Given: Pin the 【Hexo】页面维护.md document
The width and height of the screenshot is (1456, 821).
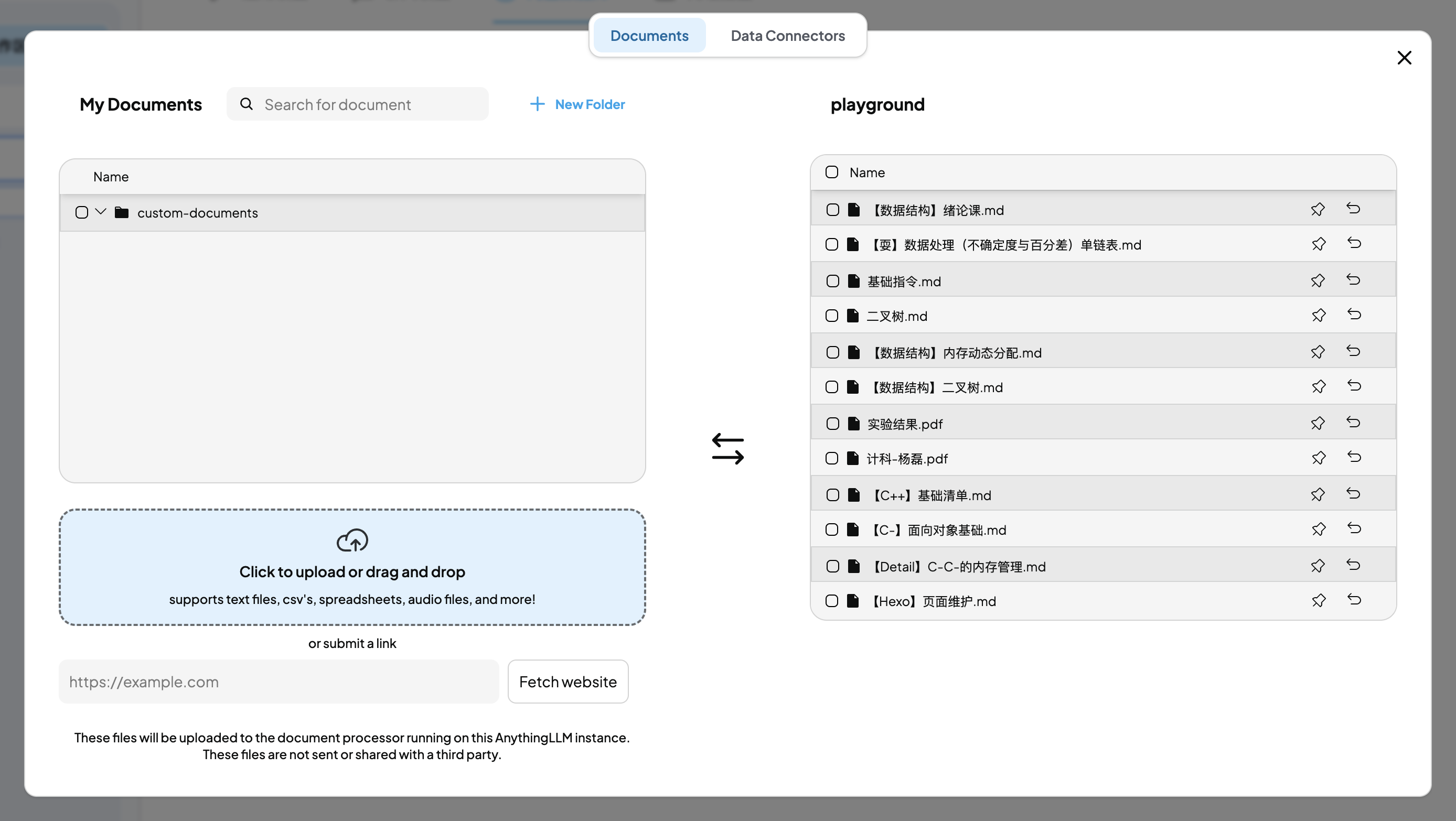Looking at the screenshot, I should (1318, 600).
